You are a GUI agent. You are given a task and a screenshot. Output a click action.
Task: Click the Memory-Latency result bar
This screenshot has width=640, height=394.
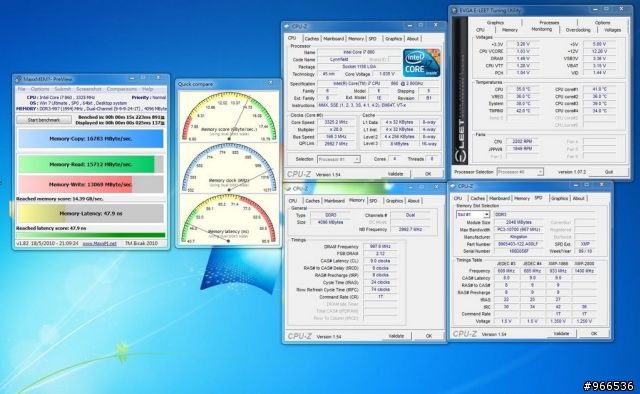coord(91,214)
